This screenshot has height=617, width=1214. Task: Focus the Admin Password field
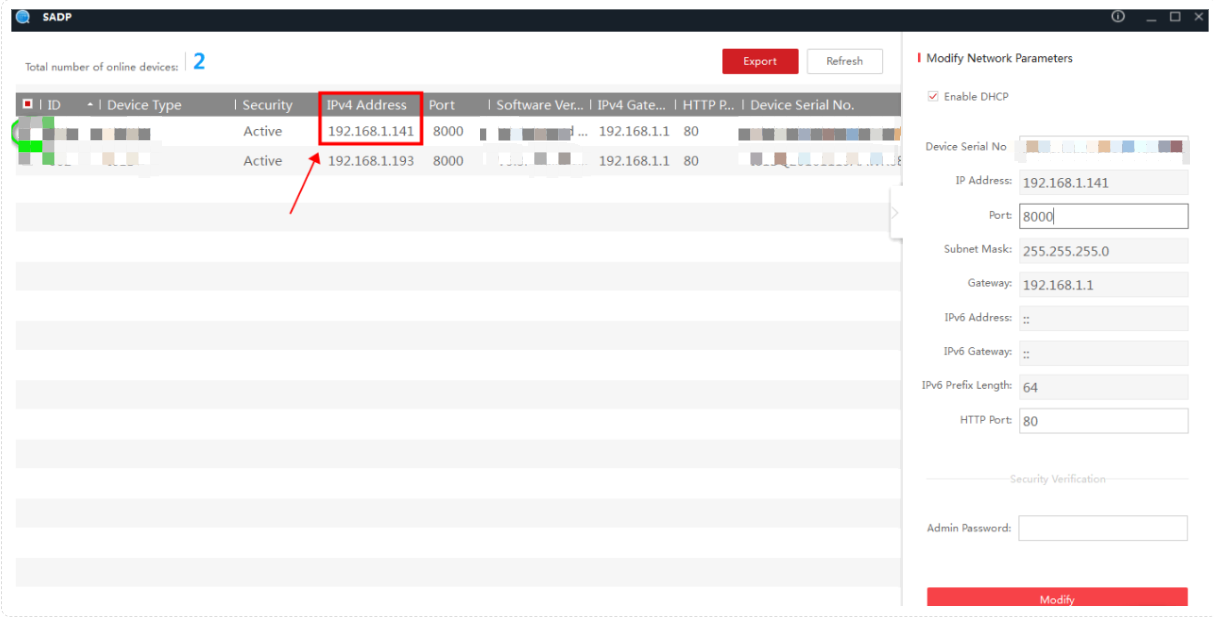[x=1103, y=528]
